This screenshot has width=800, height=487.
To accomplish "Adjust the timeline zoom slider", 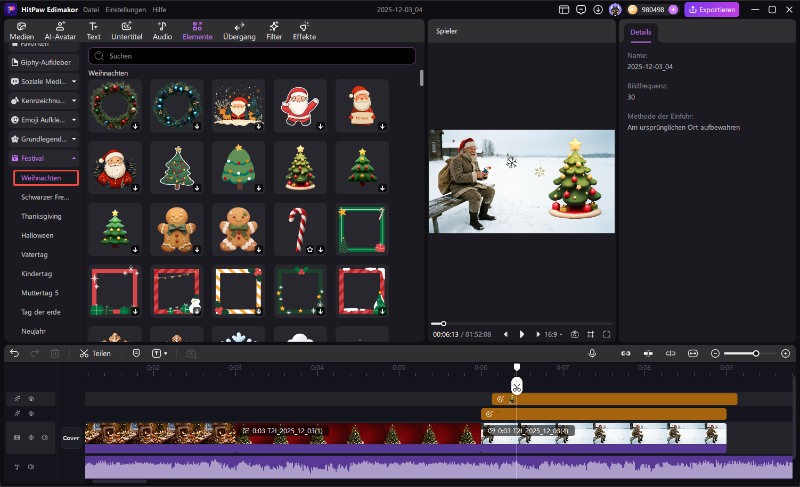I will [x=755, y=353].
